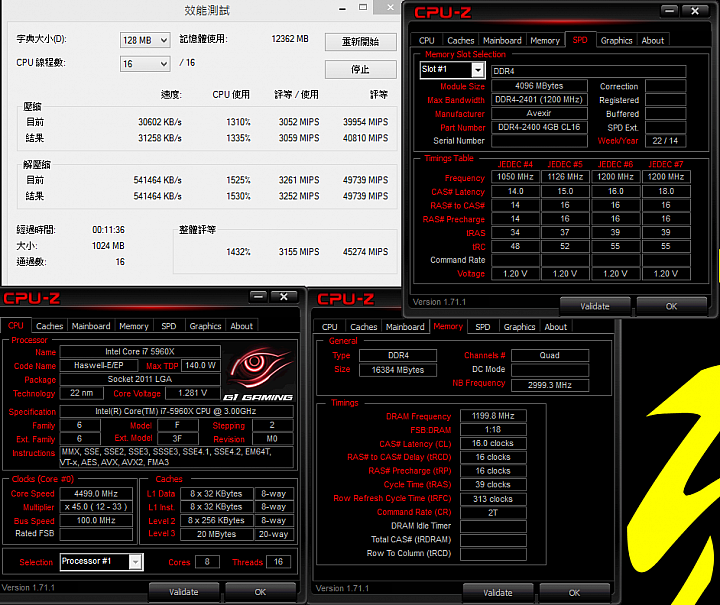
Task: Click the Manufacturer Avexir field
Action: click(539, 113)
